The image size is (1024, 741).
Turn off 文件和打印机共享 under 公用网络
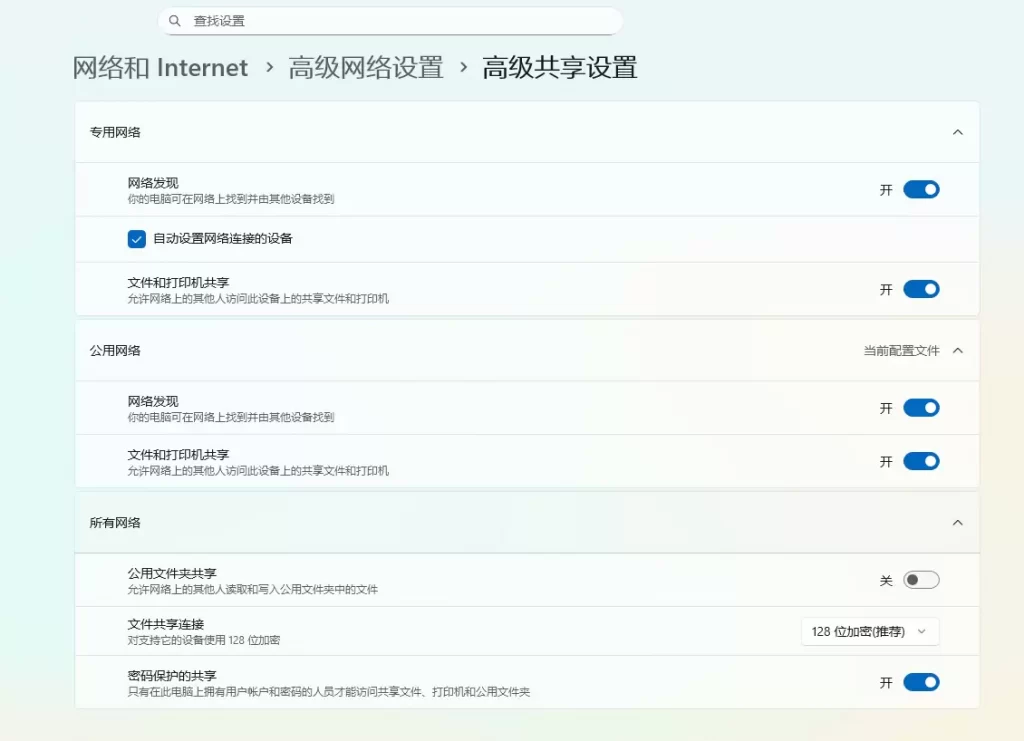point(920,461)
